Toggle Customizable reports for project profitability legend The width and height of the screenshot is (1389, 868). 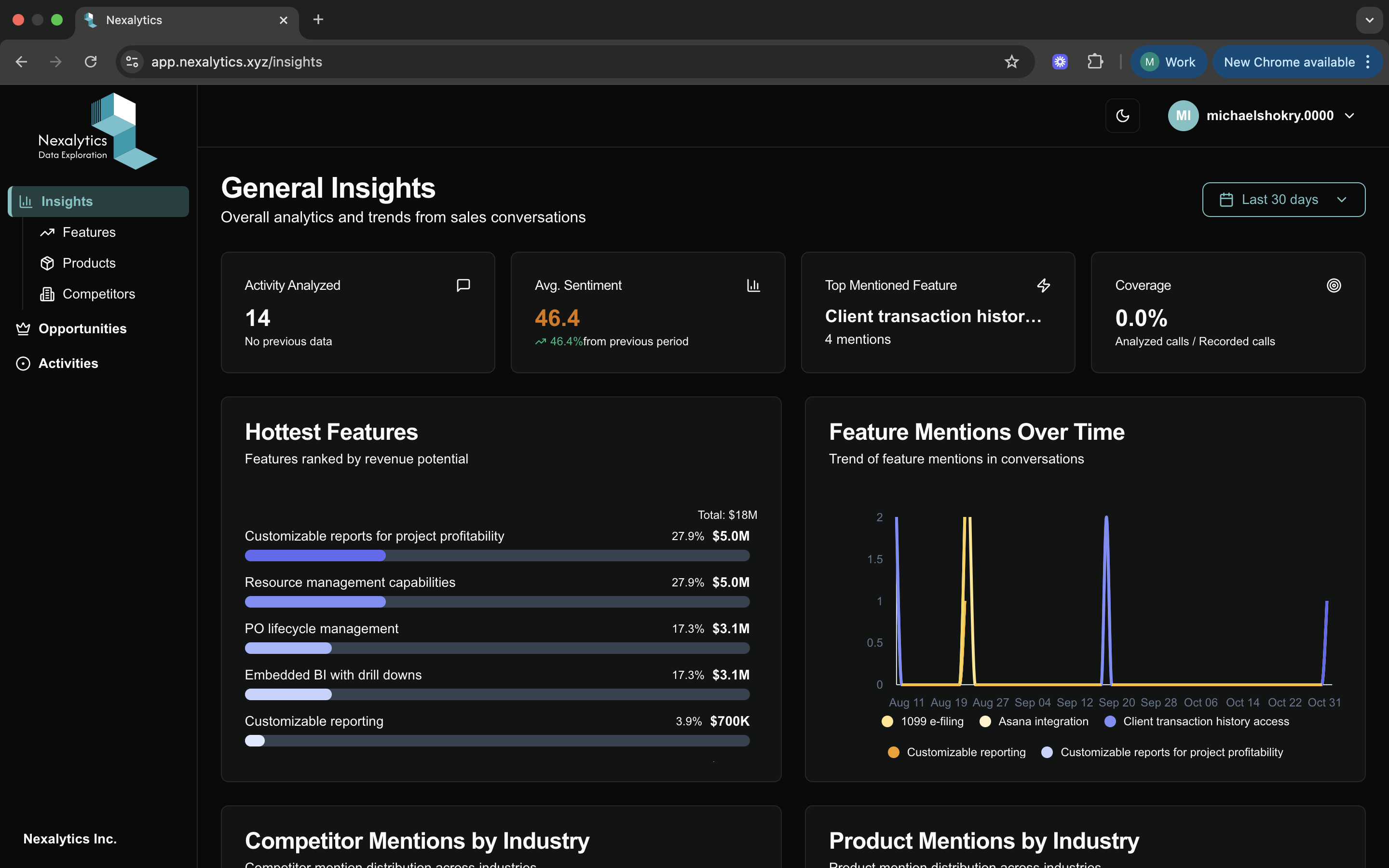click(x=1162, y=753)
